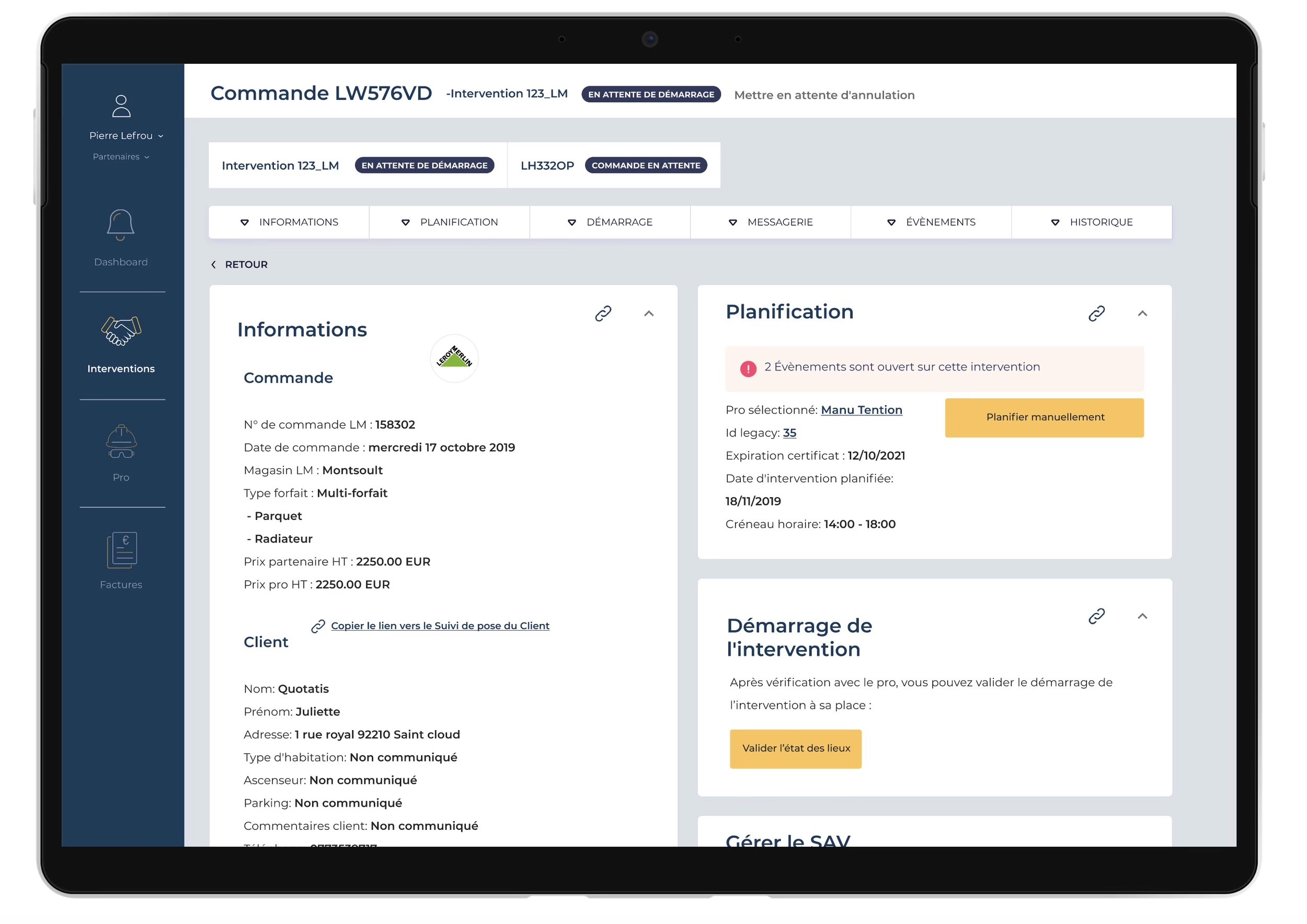Click the Leroy Merlin logo
Viewport: 1307px width, 924px height.
(454, 358)
